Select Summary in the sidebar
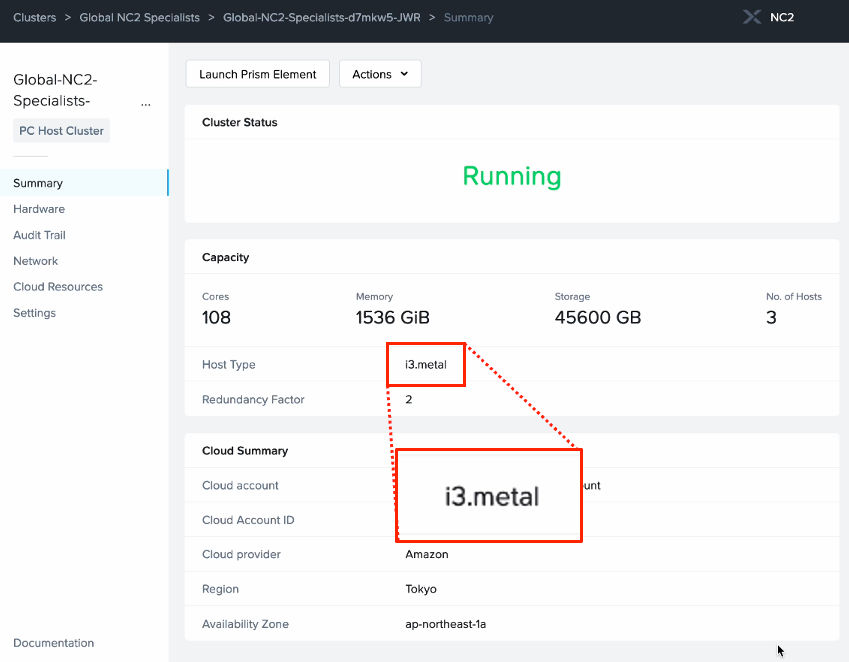 tap(38, 183)
